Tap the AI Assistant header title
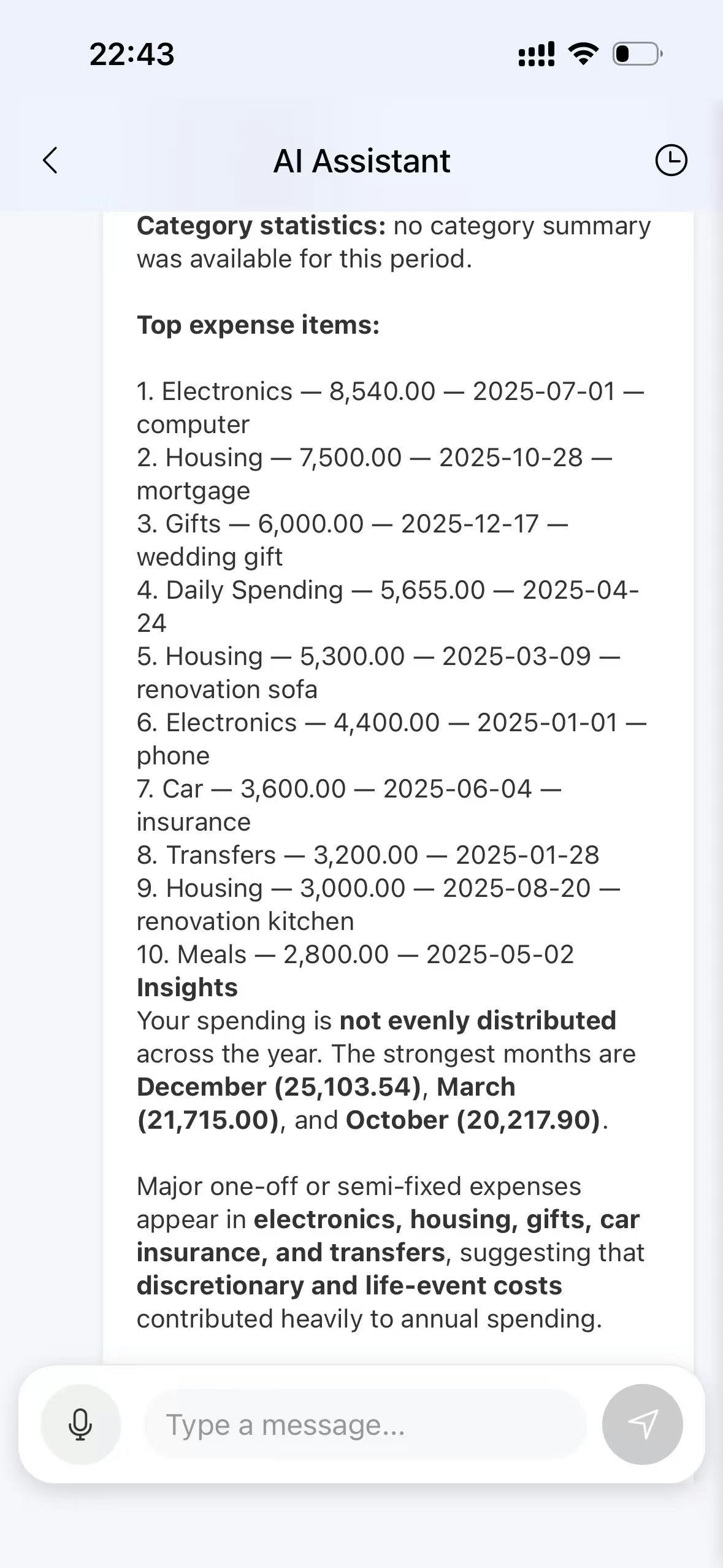The height and width of the screenshot is (1568, 723). (362, 161)
